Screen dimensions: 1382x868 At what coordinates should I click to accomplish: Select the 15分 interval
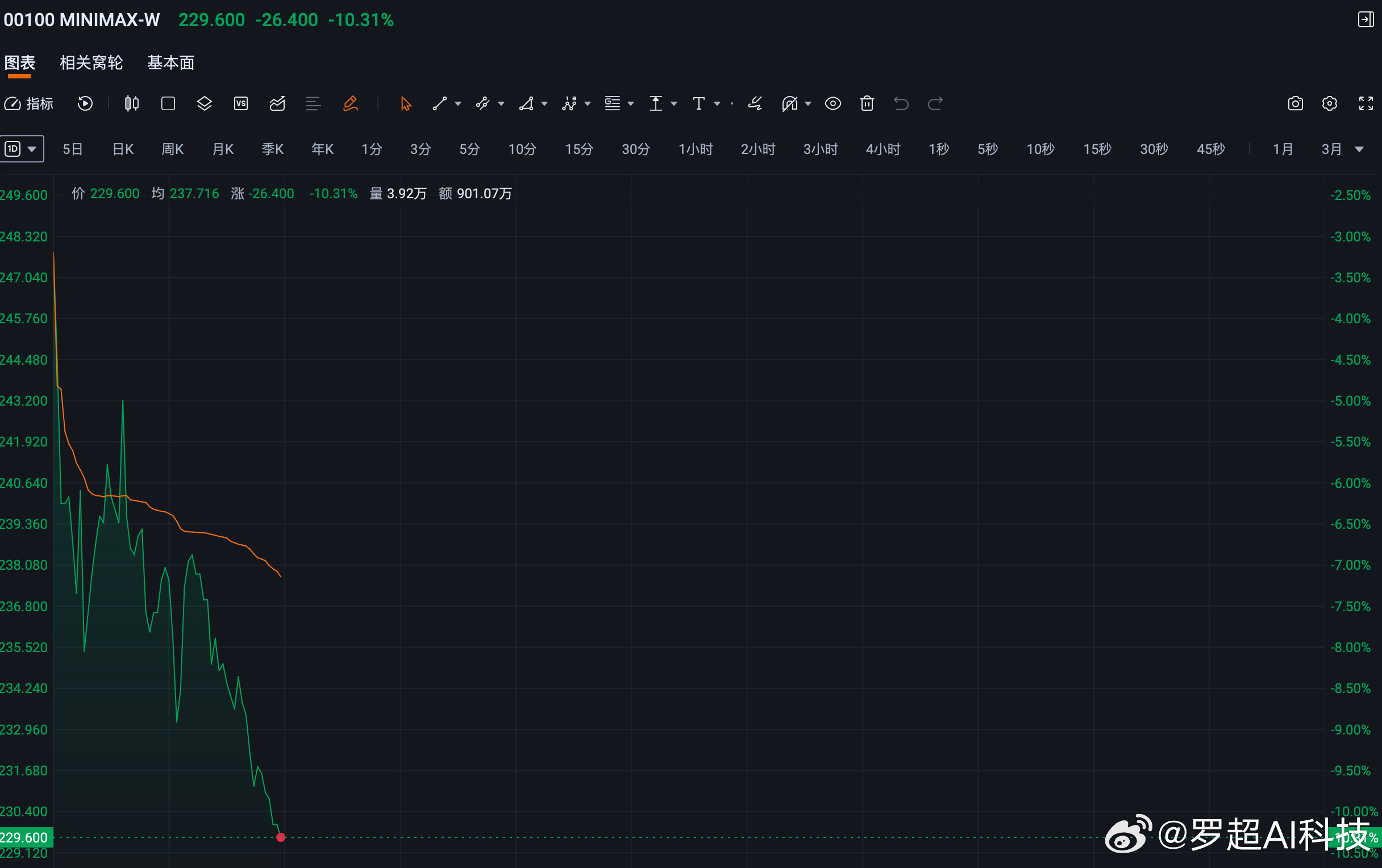(x=578, y=149)
